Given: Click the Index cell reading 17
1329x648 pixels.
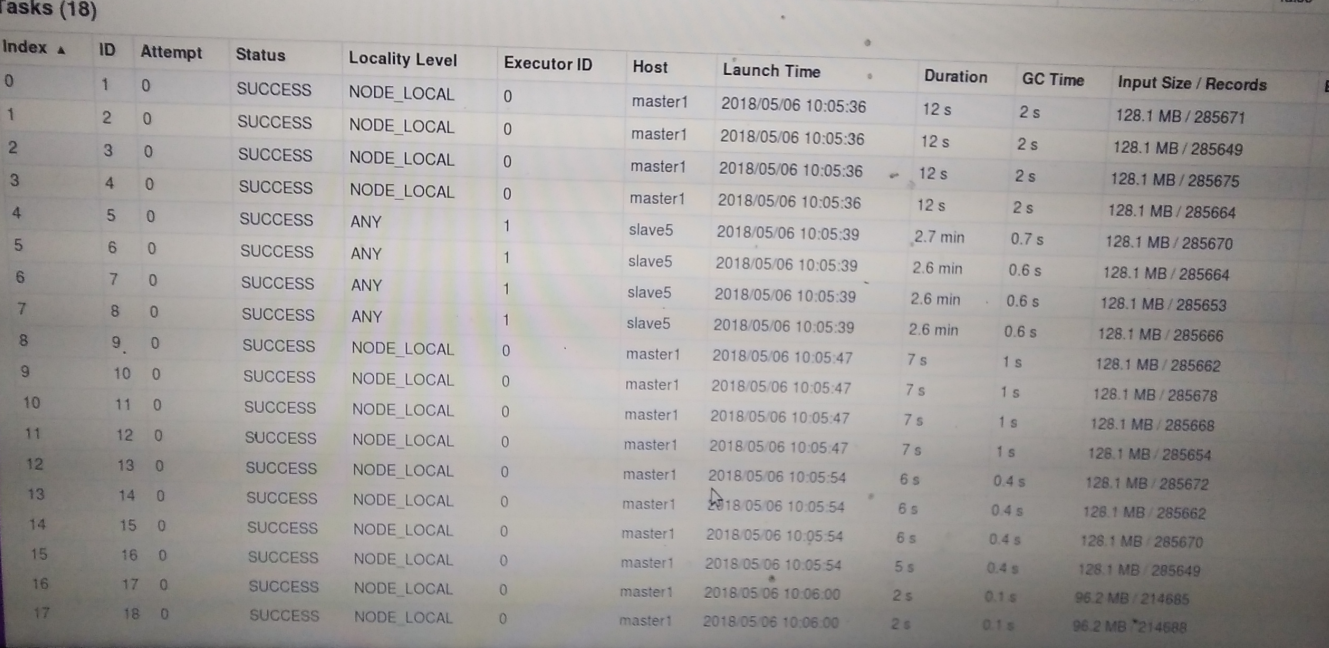Looking at the screenshot, I should point(41,613).
